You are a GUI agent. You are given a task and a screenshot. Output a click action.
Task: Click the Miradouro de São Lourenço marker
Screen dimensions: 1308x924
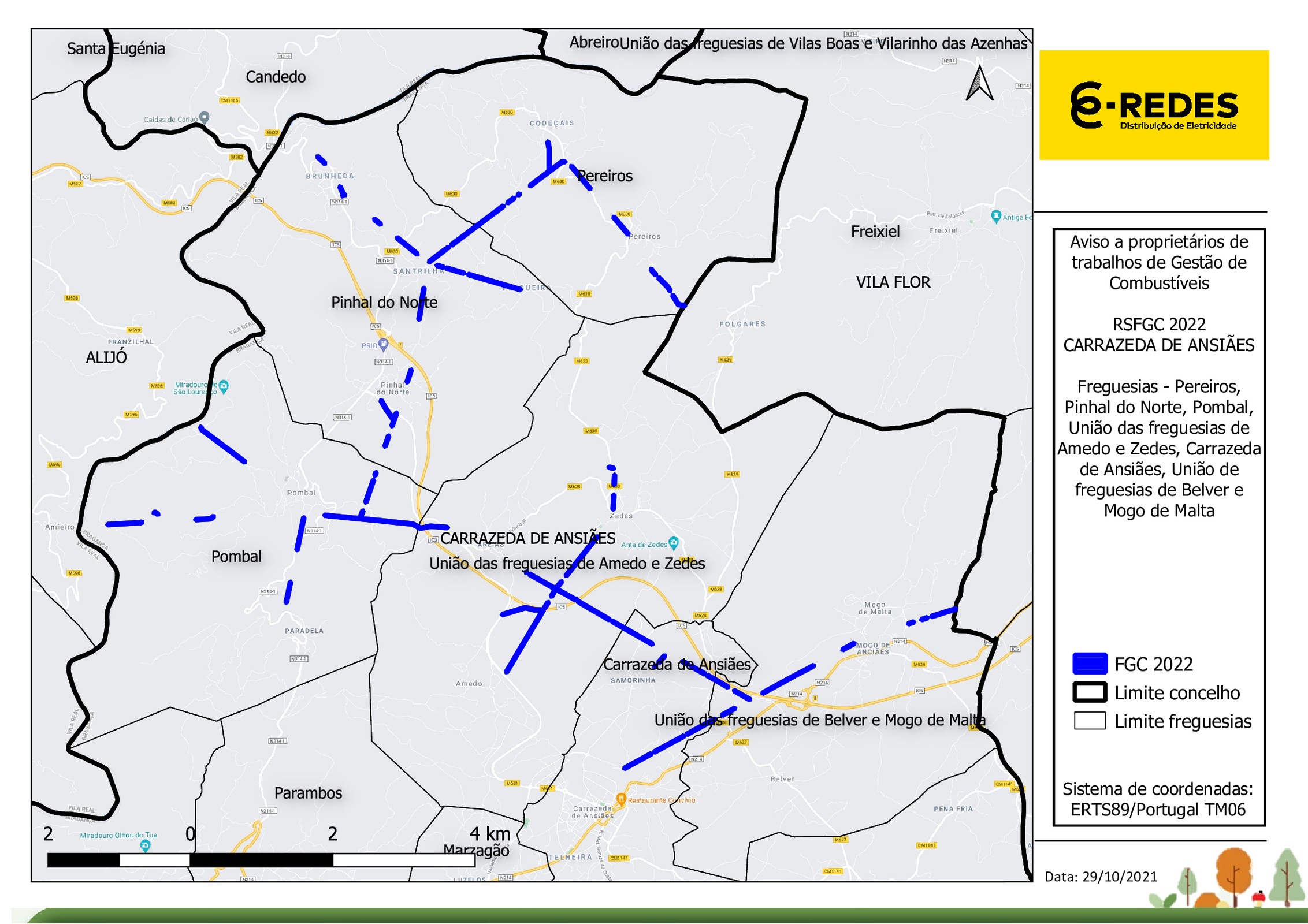pos(224,386)
